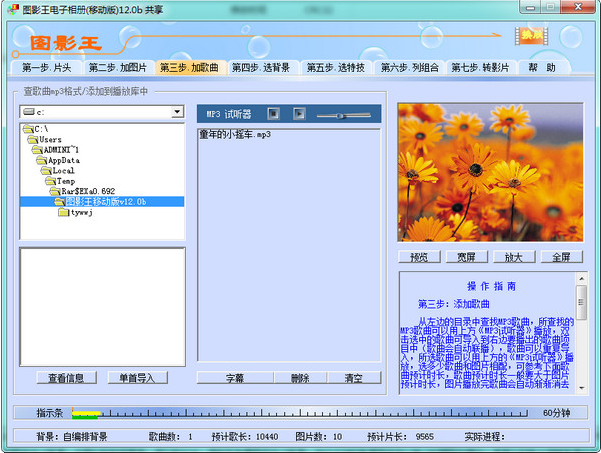601x453 pixels.
Task: Click the 背景: 自编排背景 status text
Action: pos(72,436)
